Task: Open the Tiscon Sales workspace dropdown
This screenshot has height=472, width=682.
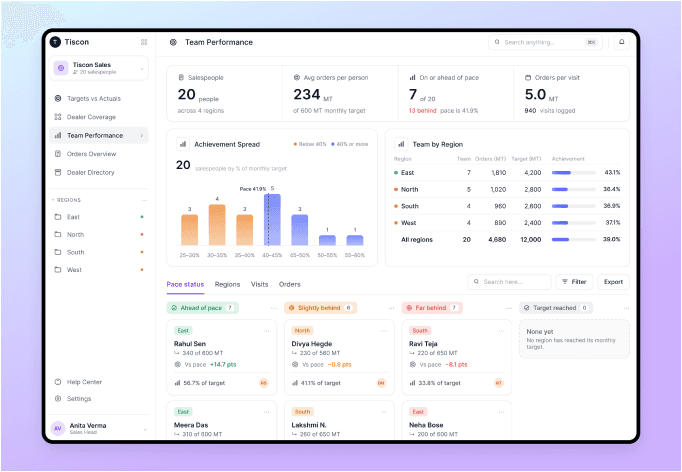Action: [142, 69]
